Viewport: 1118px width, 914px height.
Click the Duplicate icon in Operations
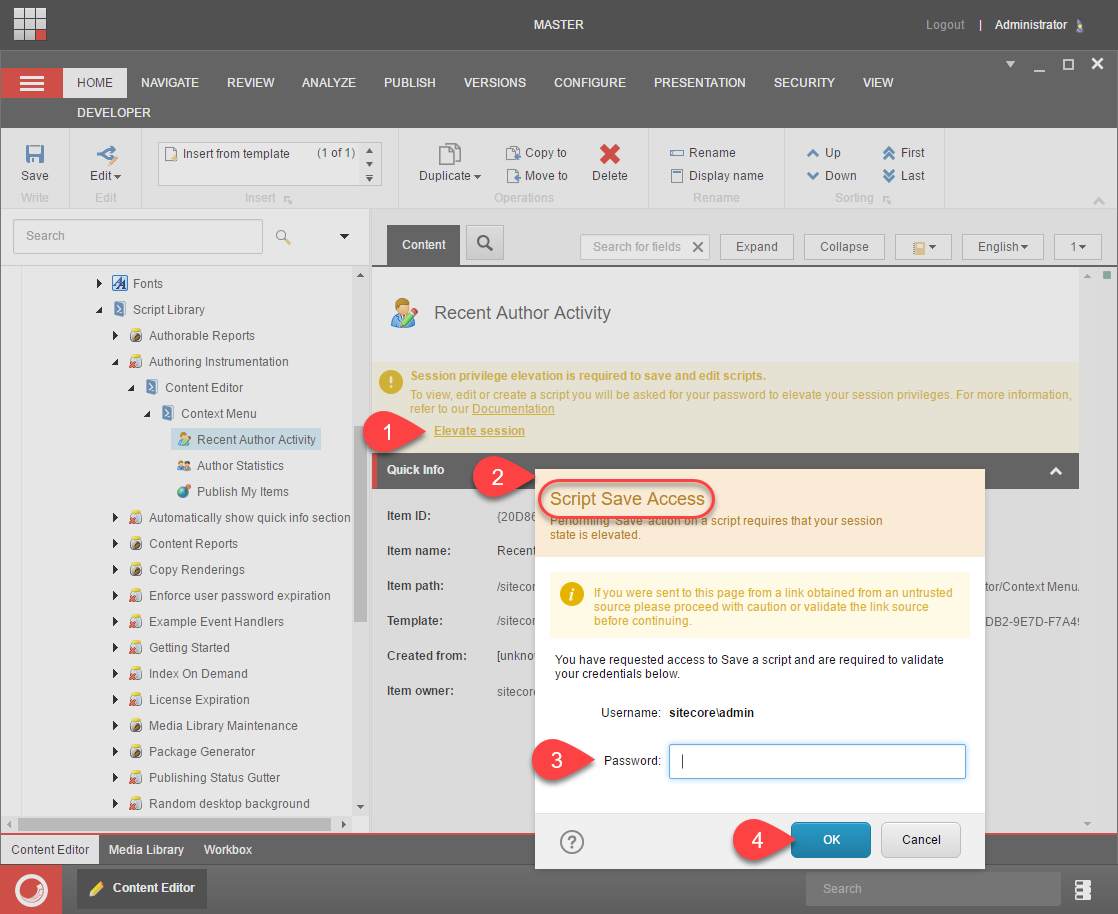pos(449,154)
